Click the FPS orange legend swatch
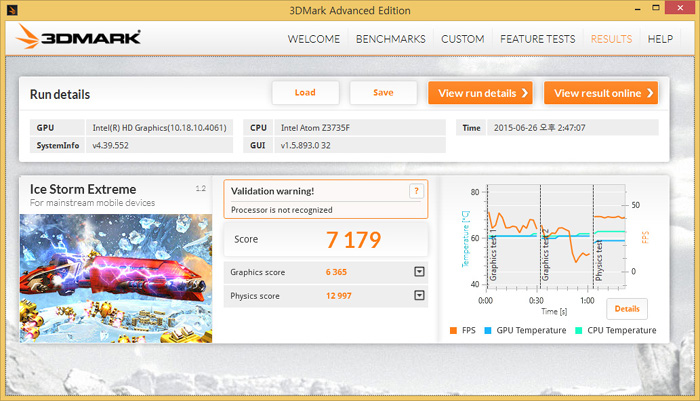The height and width of the screenshot is (401, 700). coord(453,330)
